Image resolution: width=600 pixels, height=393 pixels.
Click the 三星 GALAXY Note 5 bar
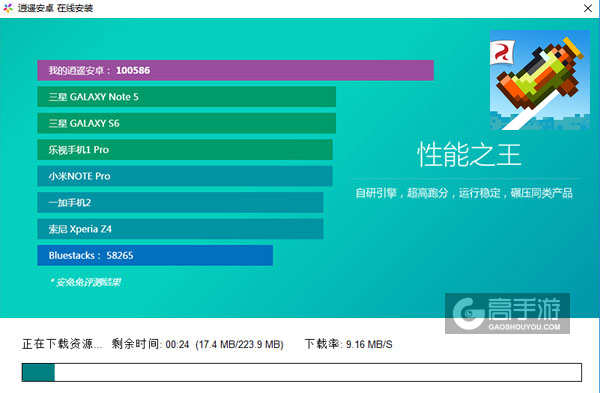(x=186, y=96)
